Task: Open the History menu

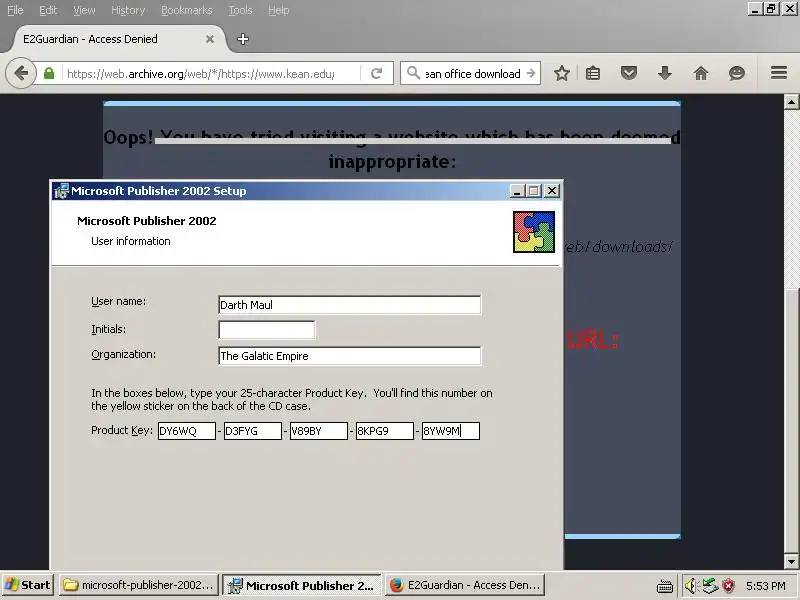Action: click(x=128, y=10)
